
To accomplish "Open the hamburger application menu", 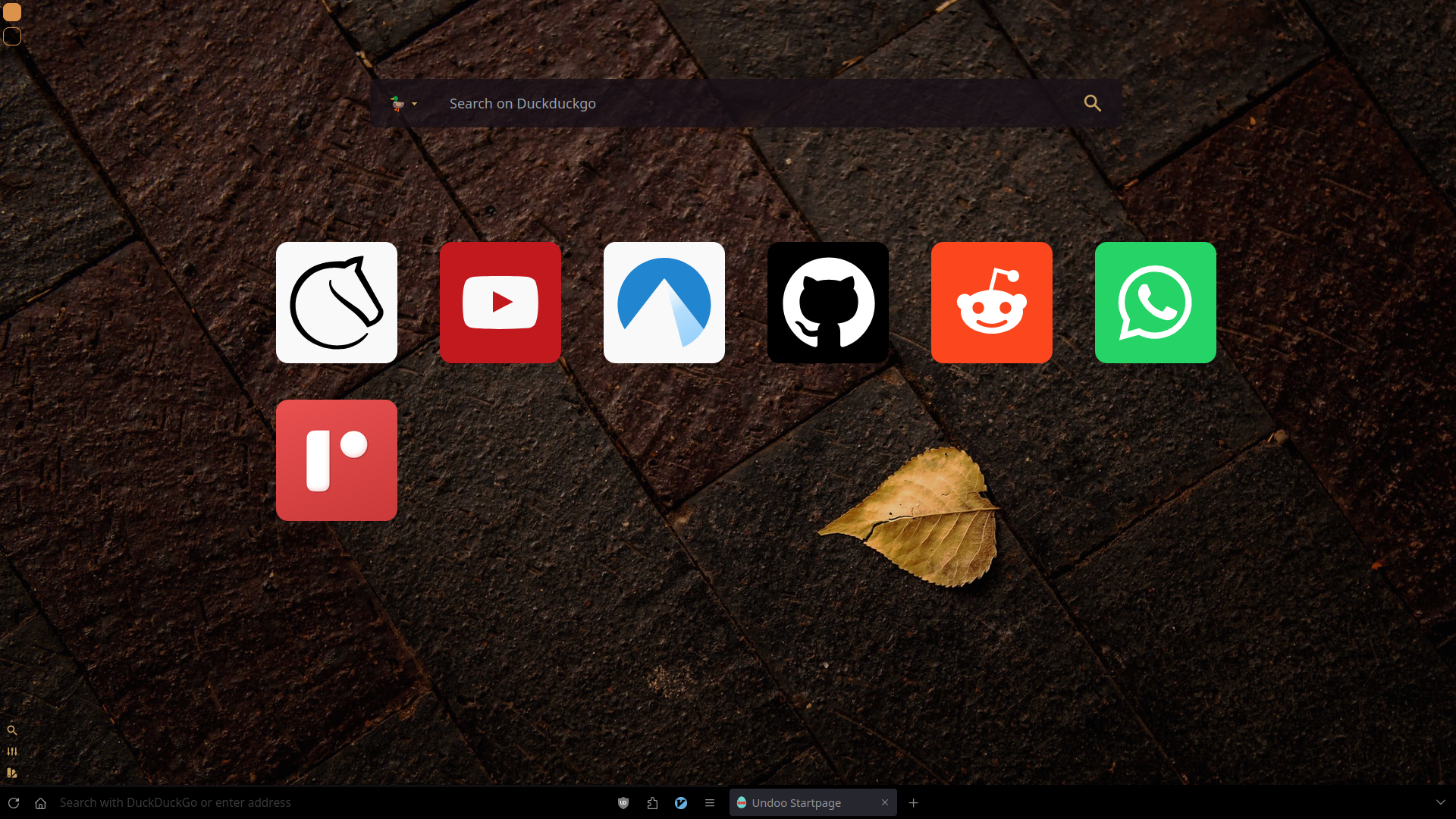I will [x=710, y=802].
